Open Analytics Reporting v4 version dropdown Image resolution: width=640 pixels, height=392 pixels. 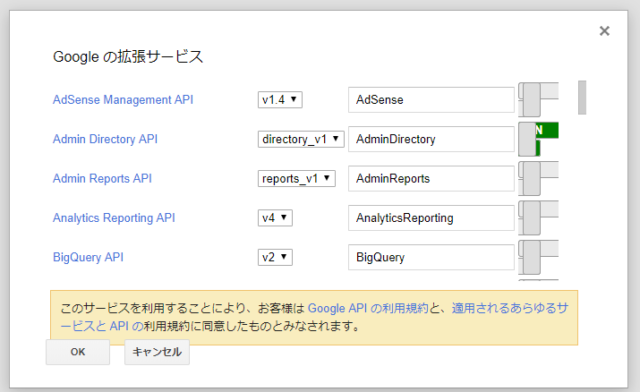point(275,218)
